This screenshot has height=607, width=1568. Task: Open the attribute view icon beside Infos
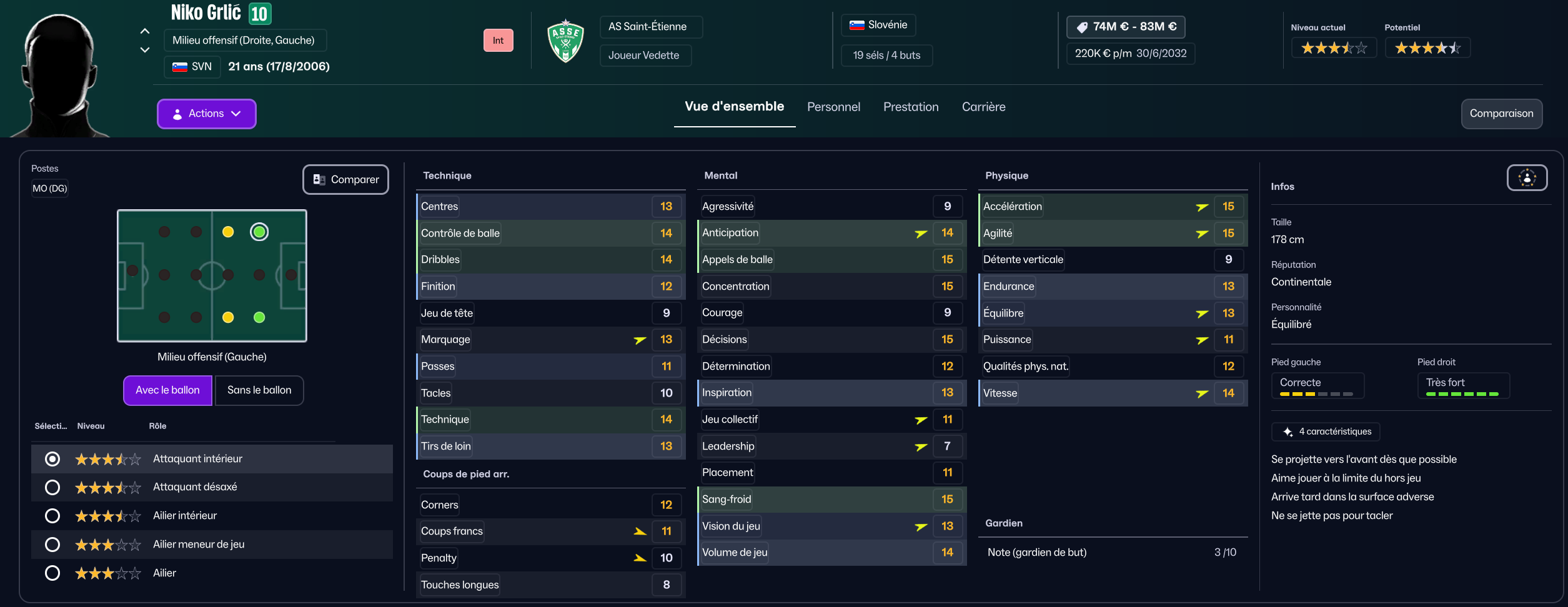(x=1527, y=178)
